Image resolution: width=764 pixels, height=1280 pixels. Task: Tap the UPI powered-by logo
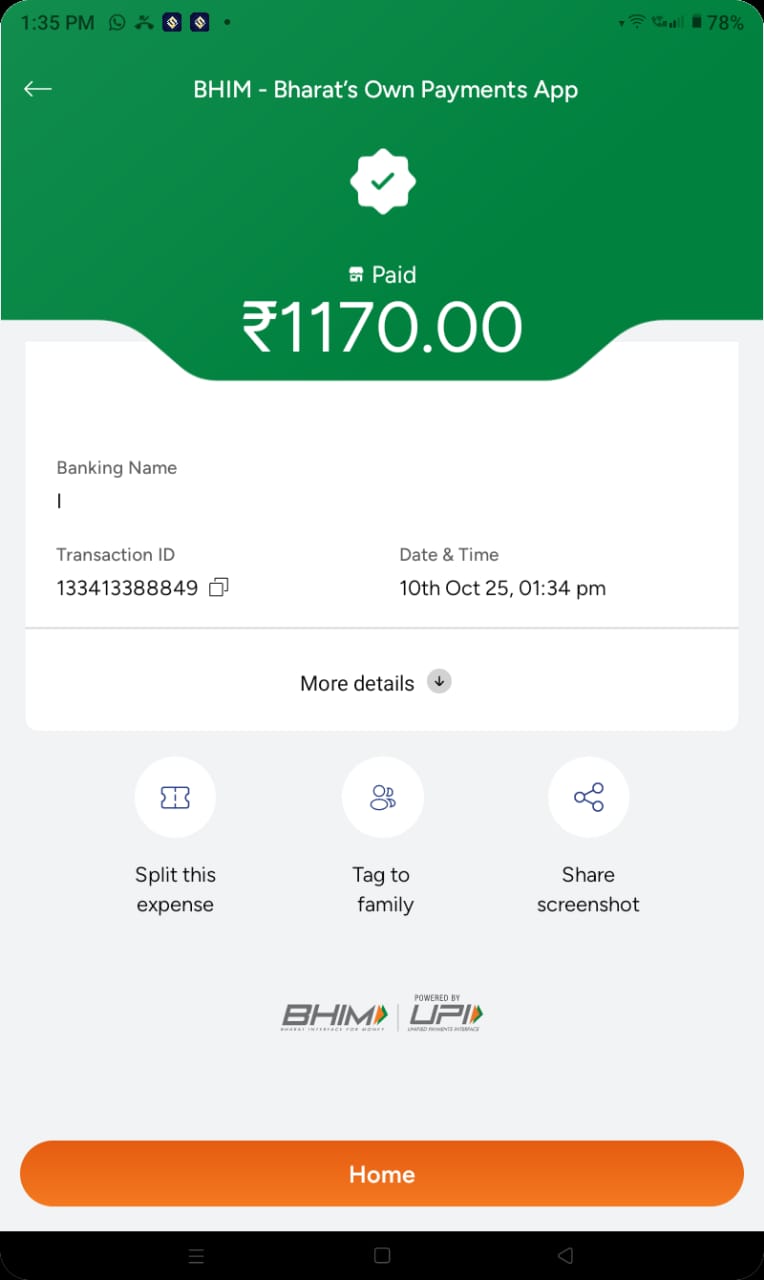coord(445,1016)
